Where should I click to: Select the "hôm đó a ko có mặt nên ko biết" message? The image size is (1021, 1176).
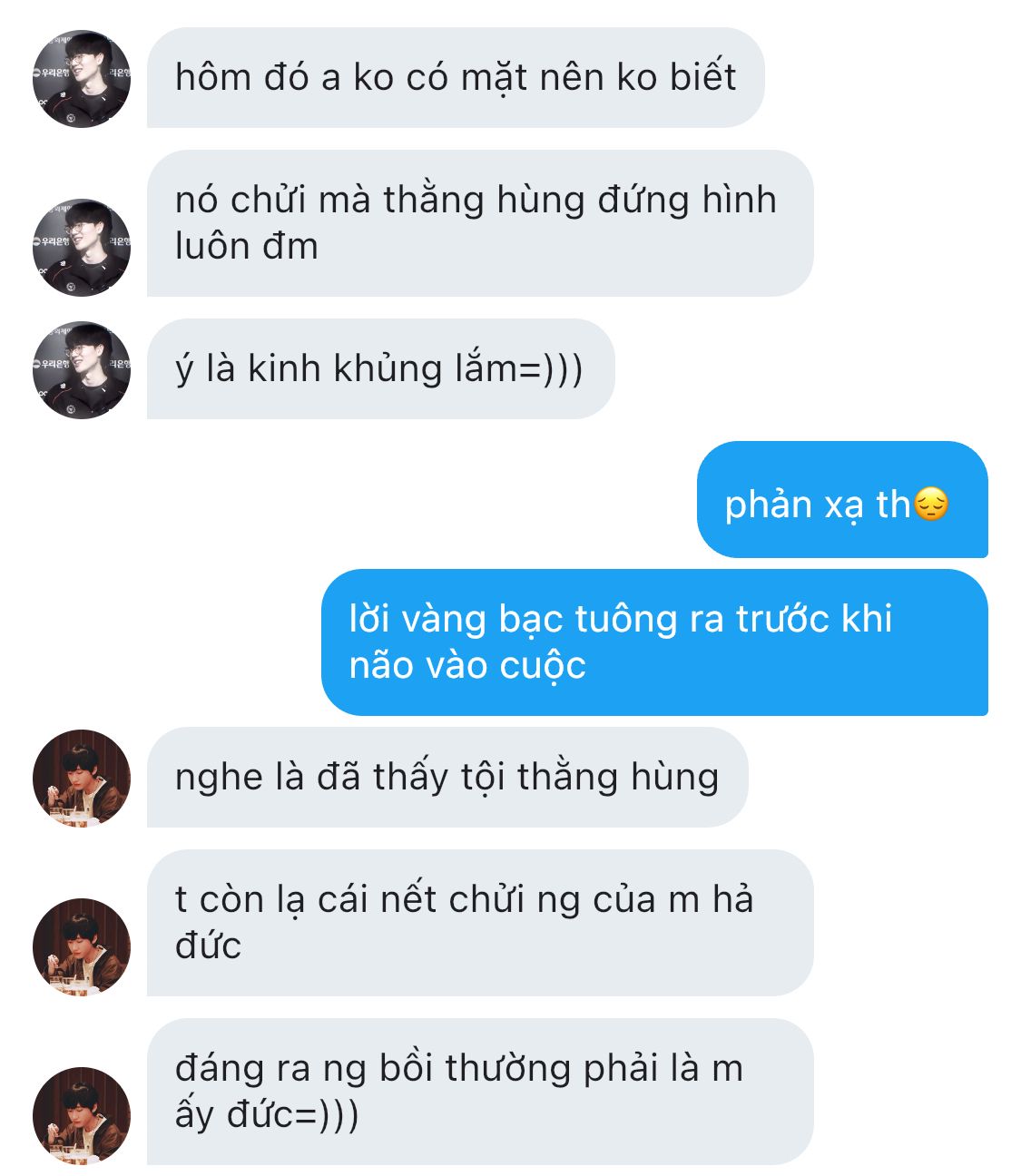click(x=456, y=77)
